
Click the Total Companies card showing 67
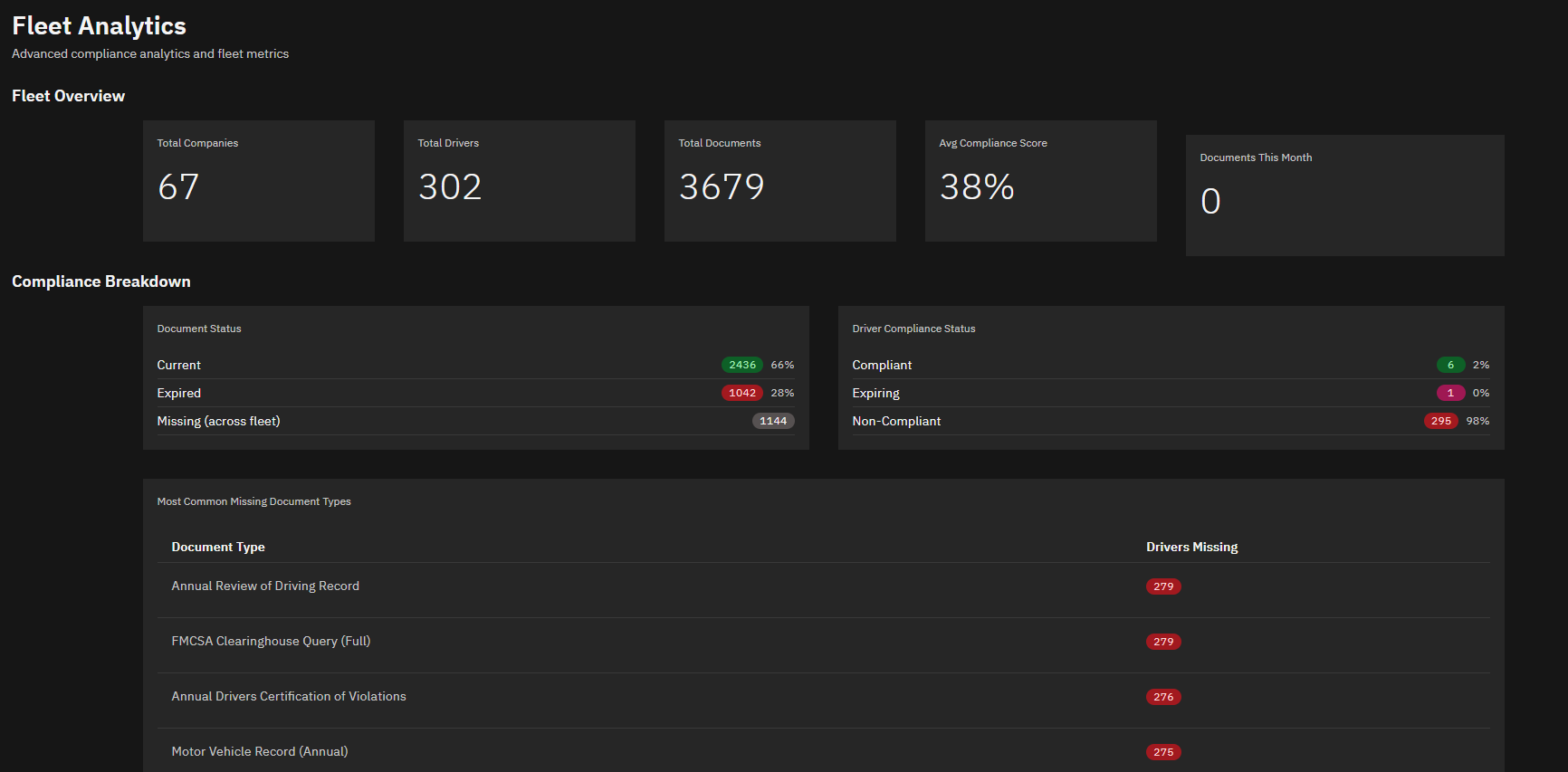259,181
